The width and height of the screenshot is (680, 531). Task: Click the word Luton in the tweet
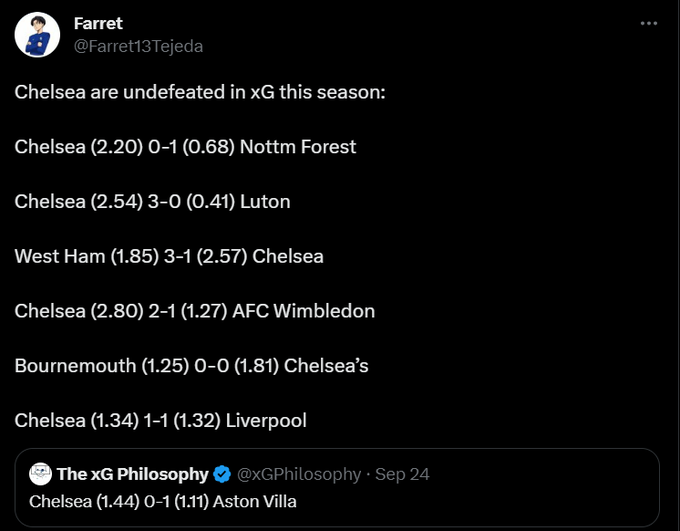(265, 202)
